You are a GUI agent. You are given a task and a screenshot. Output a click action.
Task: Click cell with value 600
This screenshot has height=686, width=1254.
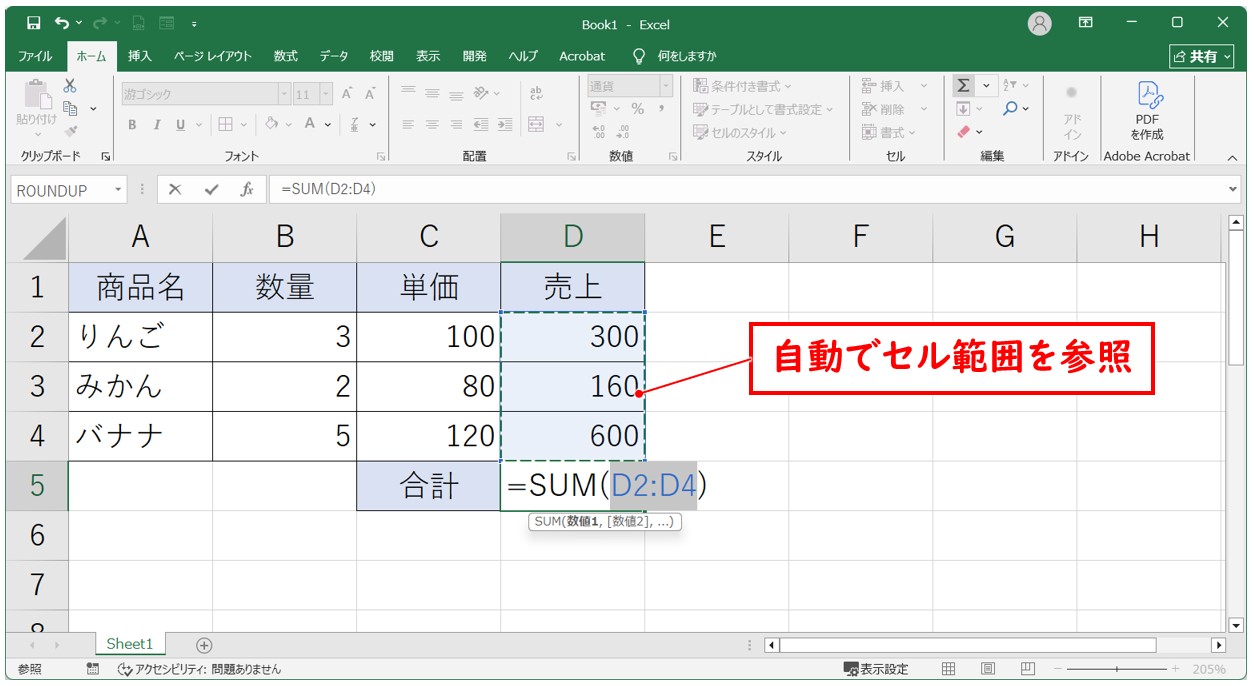(x=572, y=436)
